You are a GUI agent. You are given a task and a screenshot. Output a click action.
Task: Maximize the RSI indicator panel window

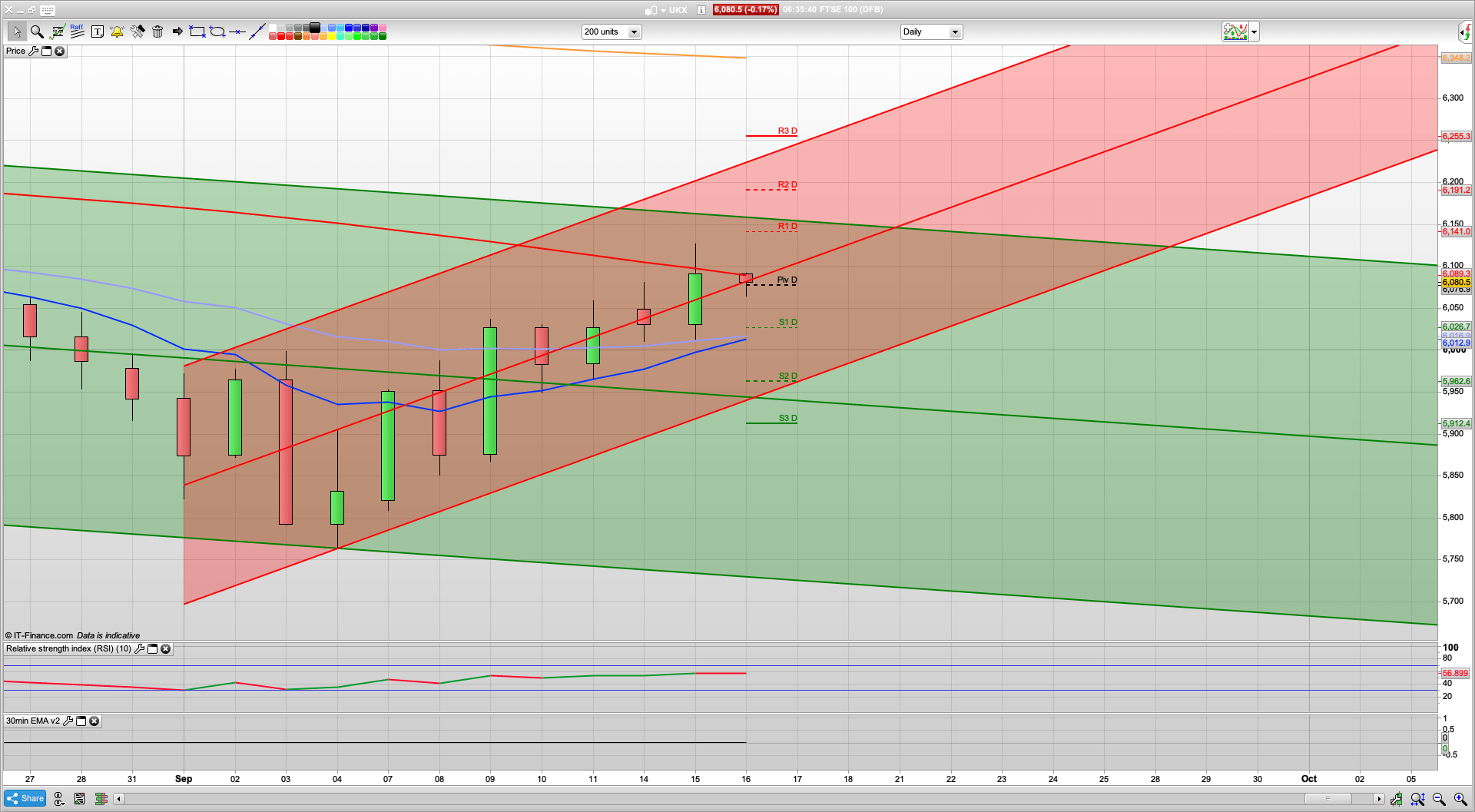(152, 649)
